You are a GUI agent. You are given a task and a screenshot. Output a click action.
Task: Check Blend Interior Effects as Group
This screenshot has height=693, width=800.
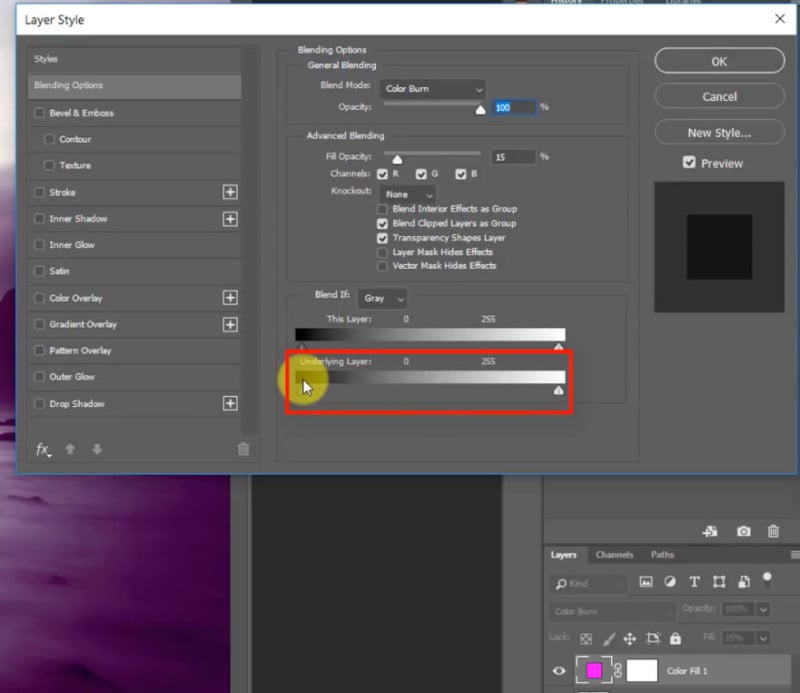pyautogui.click(x=382, y=209)
